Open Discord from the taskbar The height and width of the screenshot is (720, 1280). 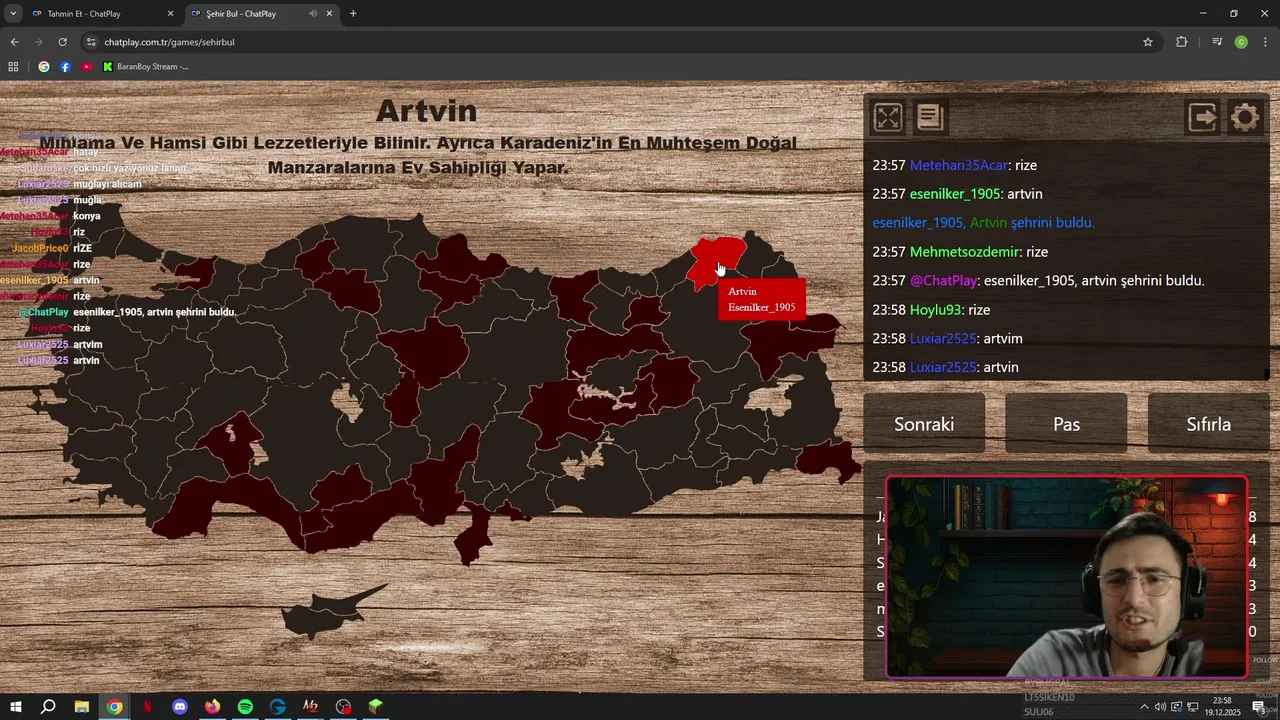[180, 706]
